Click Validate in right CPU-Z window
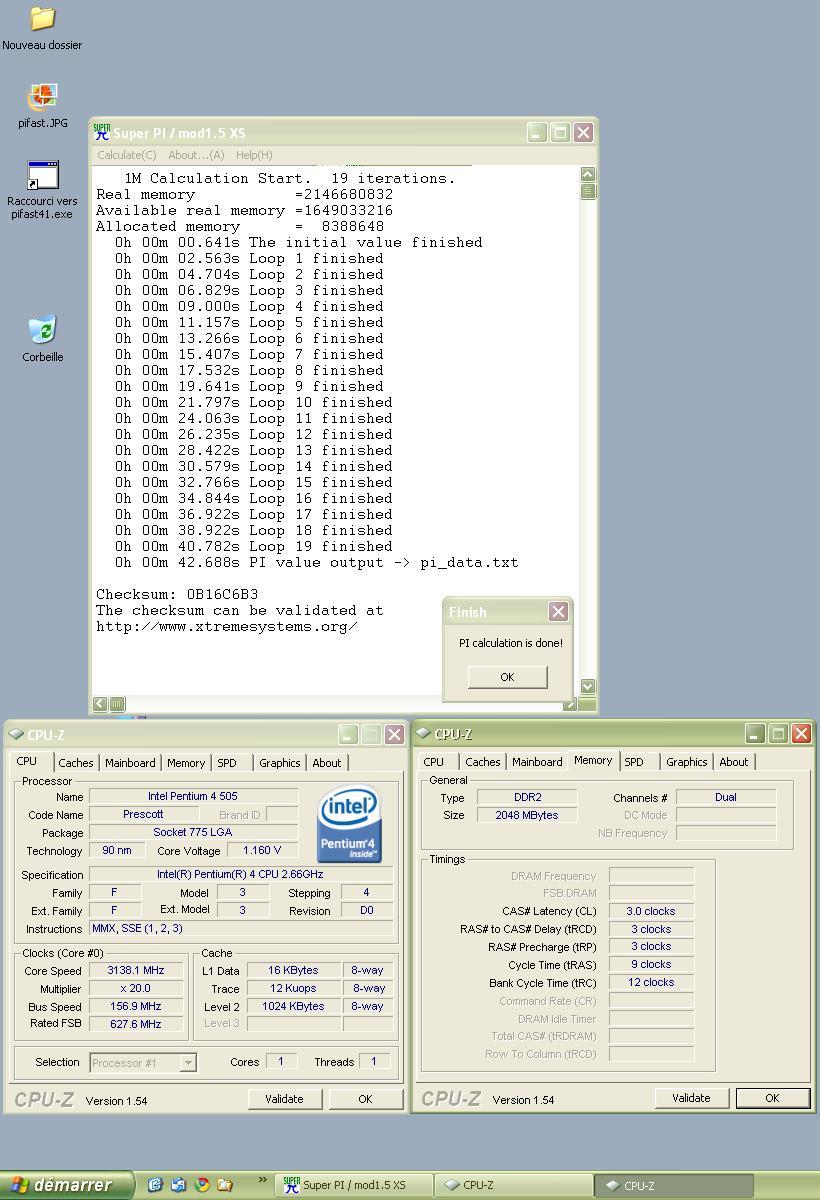 pyautogui.click(x=691, y=1097)
